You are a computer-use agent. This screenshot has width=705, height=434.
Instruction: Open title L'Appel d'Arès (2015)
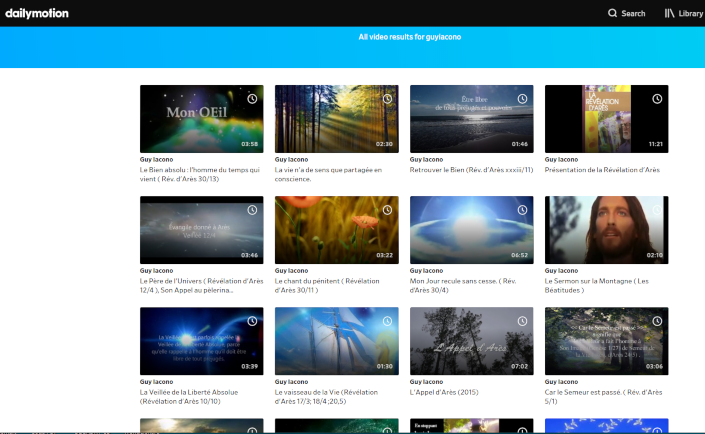pos(444,392)
